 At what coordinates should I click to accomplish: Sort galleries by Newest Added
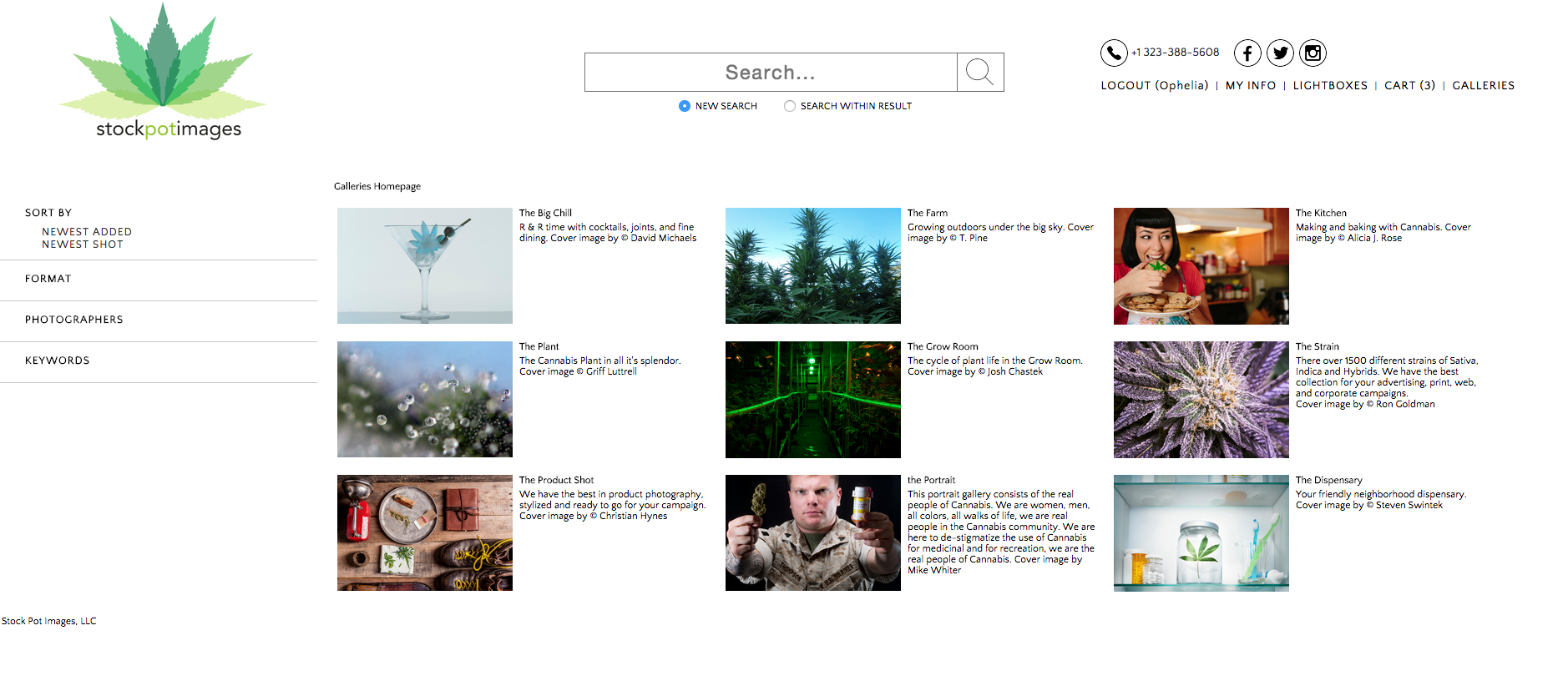click(87, 232)
